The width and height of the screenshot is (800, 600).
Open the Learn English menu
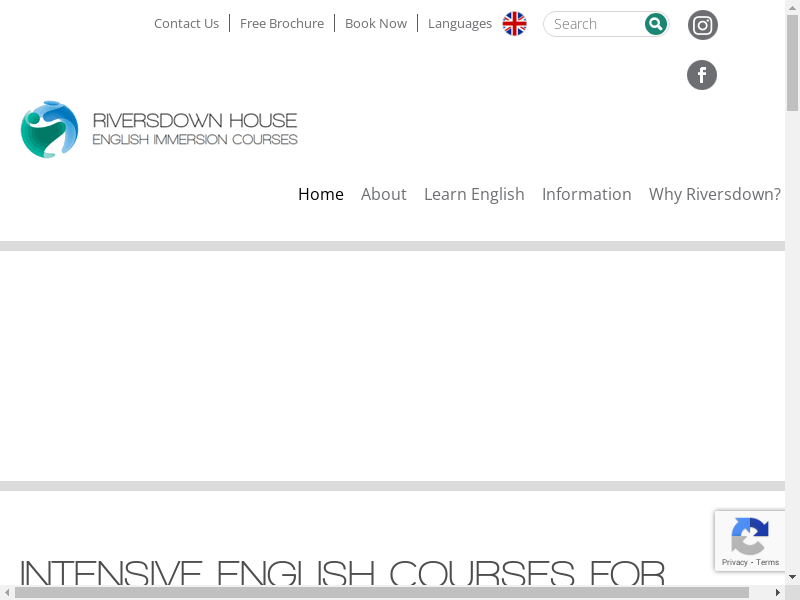pos(474,194)
